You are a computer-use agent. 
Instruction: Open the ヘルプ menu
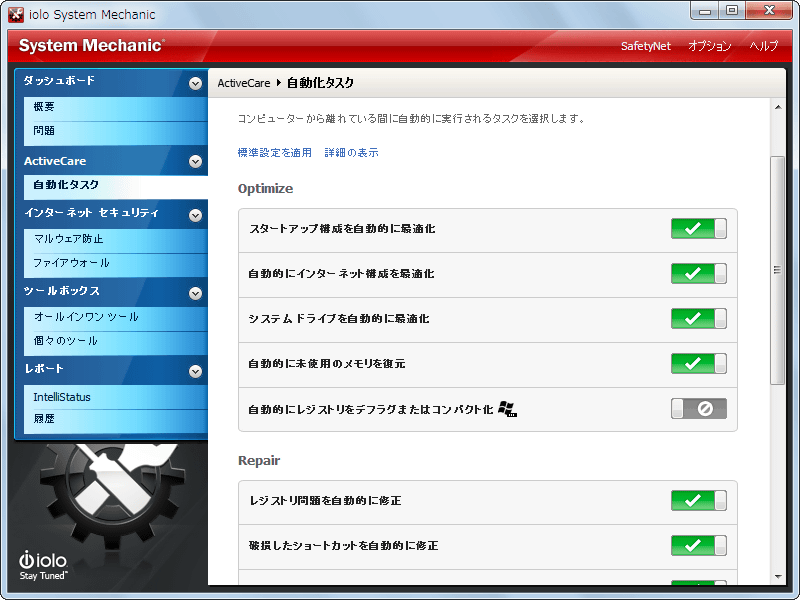[x=764, y=46]
